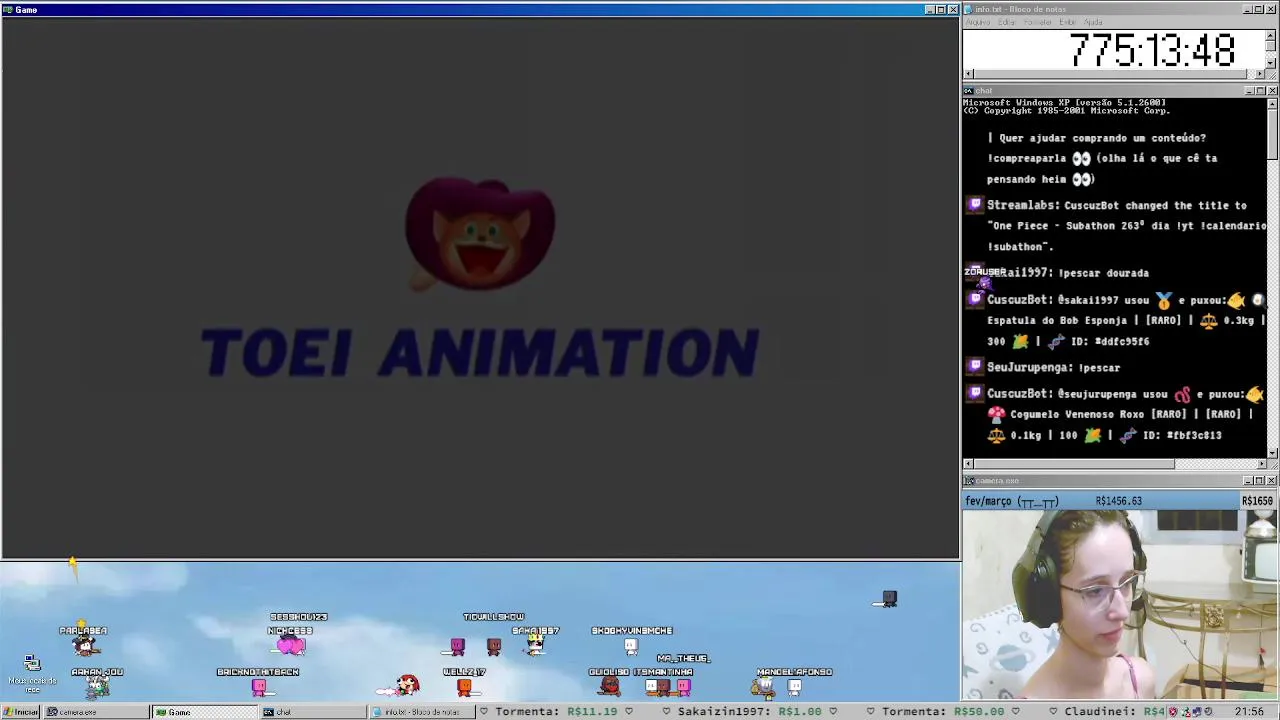Click chat window's horizontal scrollbar thumb
1280x720 pixels.
pos(1074,464)
